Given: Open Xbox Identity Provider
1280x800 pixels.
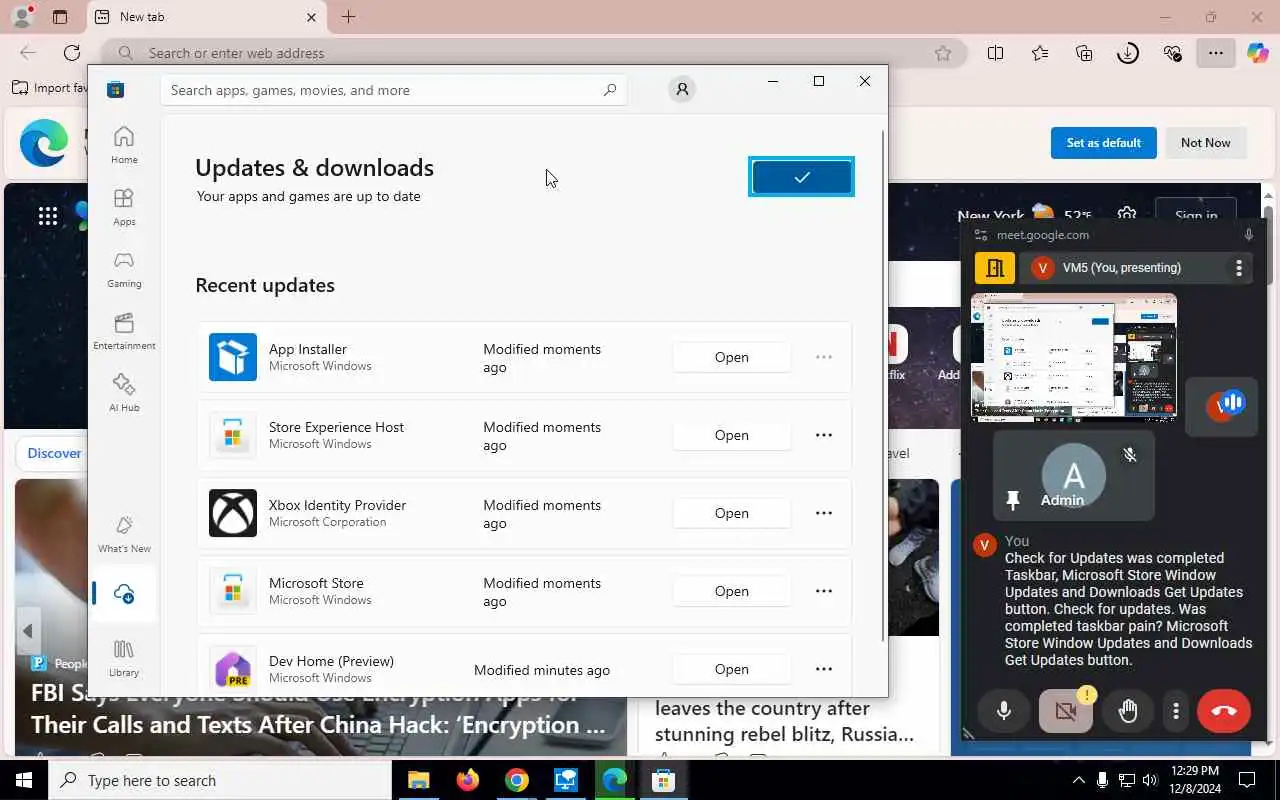Looking at the screenshot, I should pyautogui.click(x=731, y=513).
